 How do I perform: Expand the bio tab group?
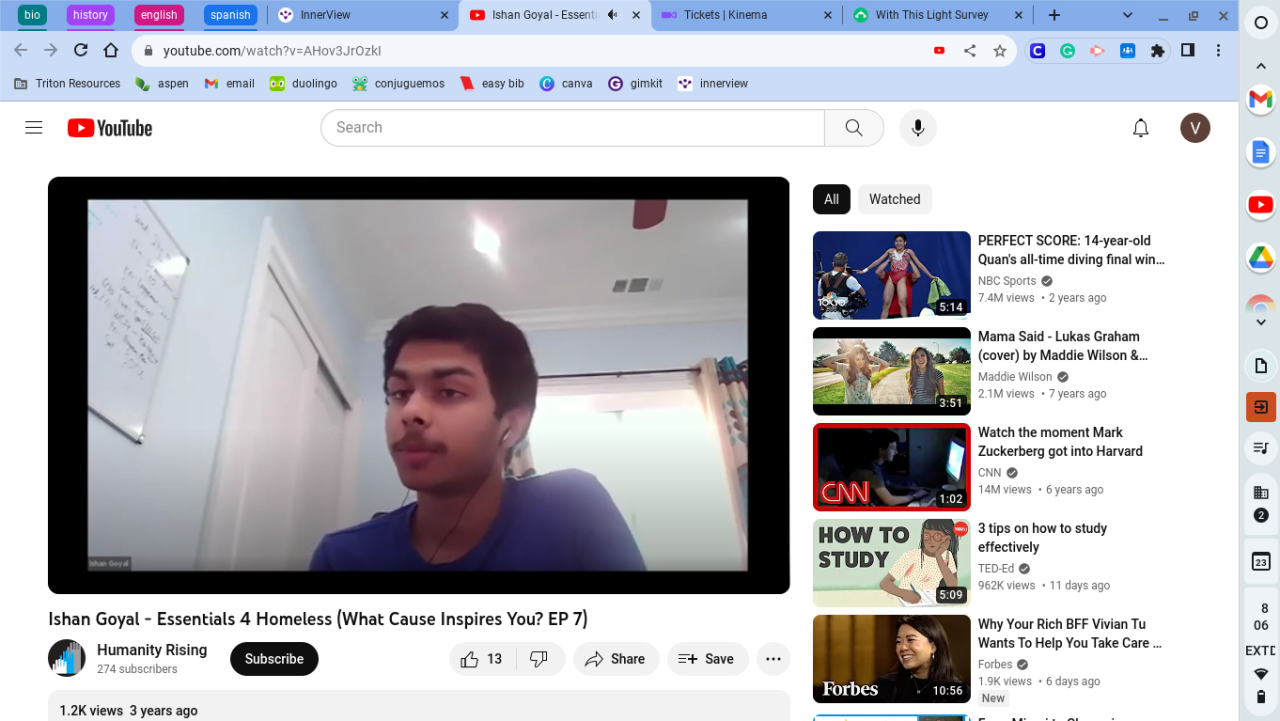click(x=32, y=15)
